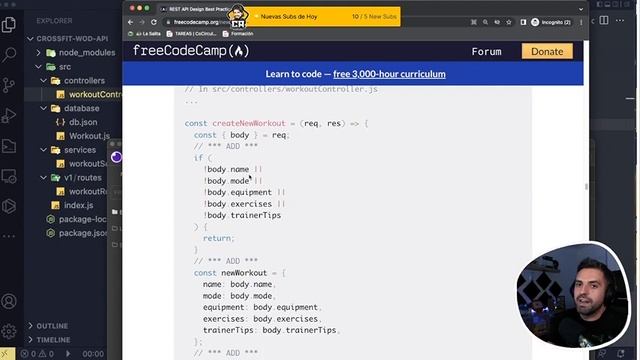Open the Accounts icon in activity bar
Viewport: 640px width, 360px height.
(9, 301)
